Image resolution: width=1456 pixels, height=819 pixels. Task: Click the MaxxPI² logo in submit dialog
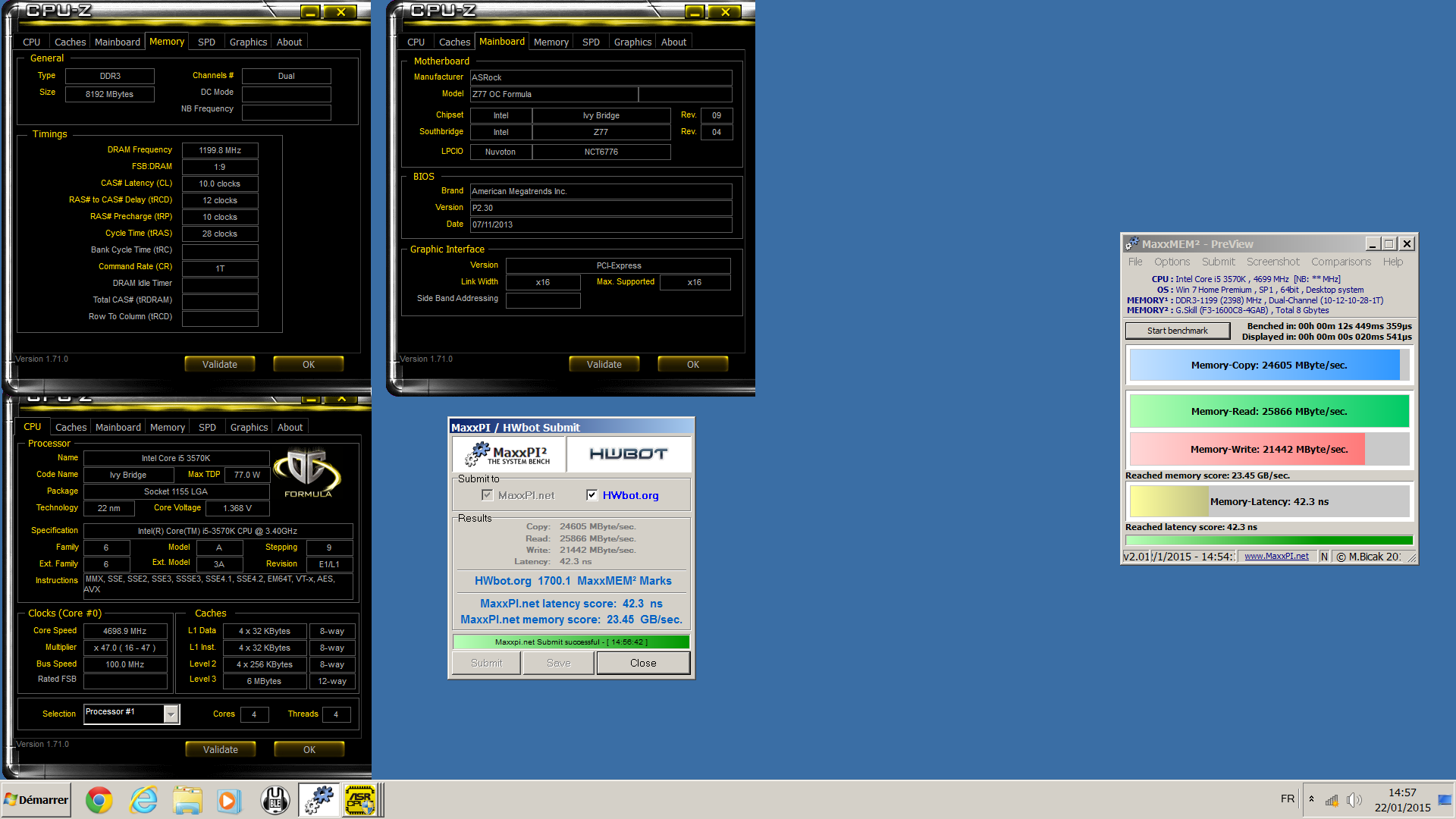509,453
